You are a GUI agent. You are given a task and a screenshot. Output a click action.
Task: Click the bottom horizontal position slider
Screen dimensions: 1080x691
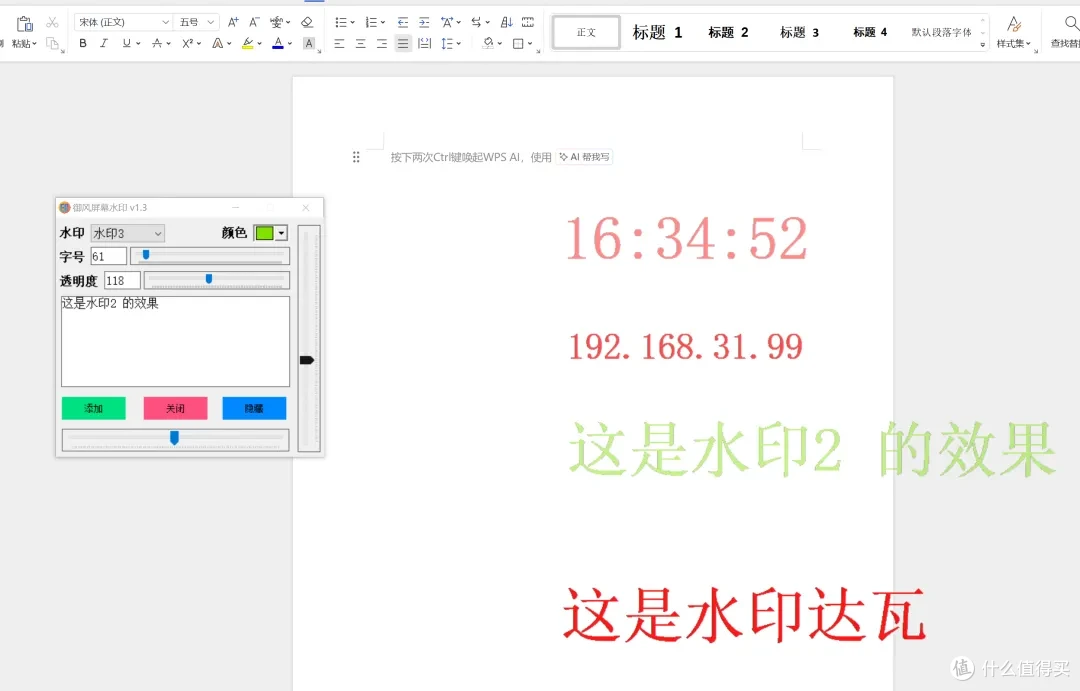pyautogui.click(x=176, y=440)
